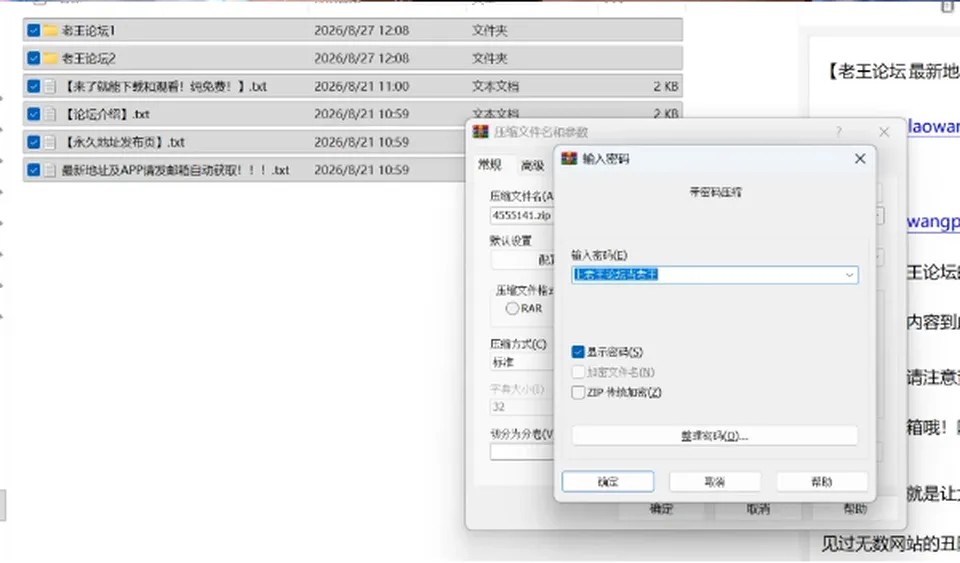Close the 输入密码 dialog
Image resolution: width=960 pixels, height=563 pixels.
(x=860, y=159)
